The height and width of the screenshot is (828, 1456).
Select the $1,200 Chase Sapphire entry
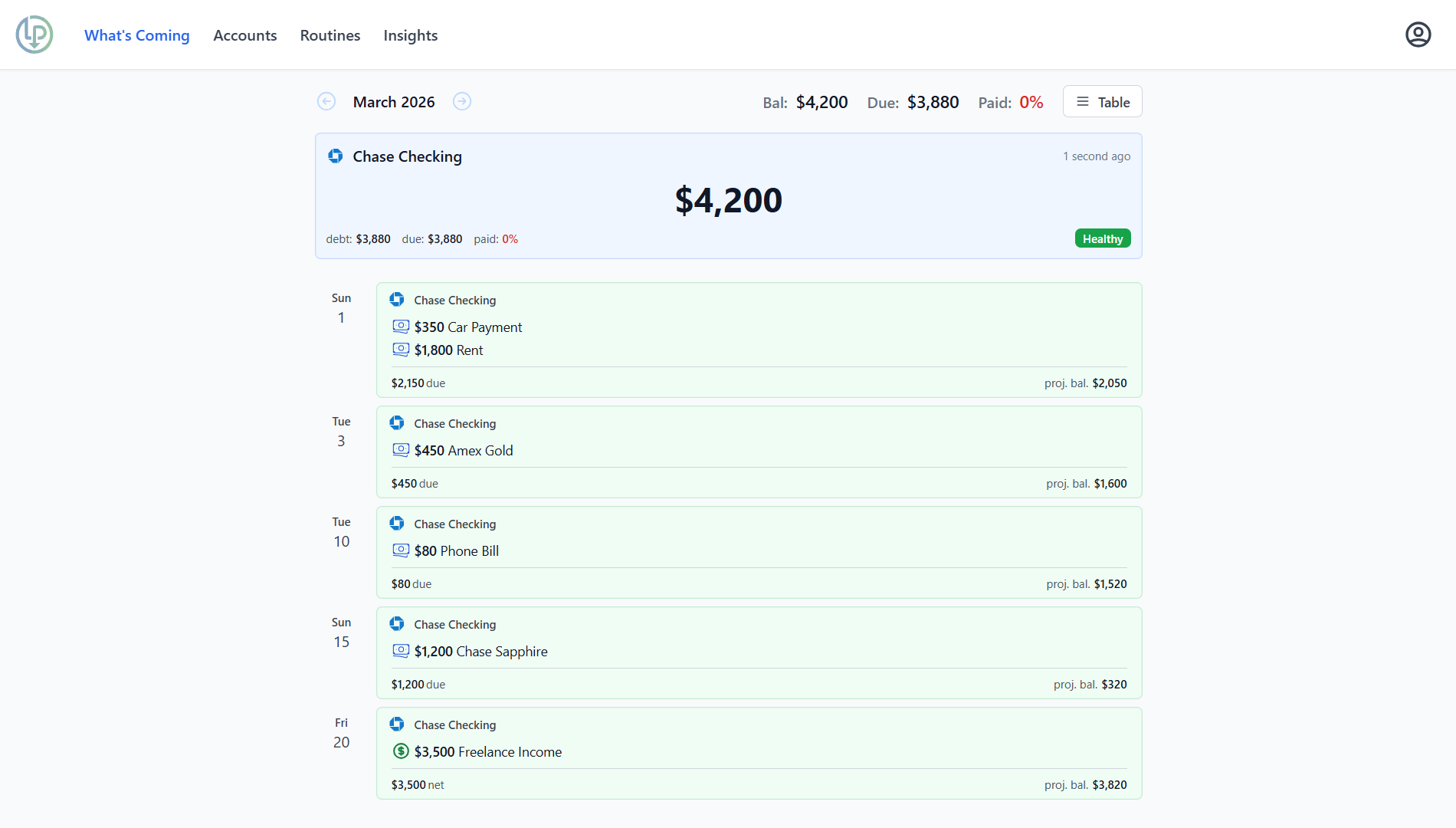[480, 651]
